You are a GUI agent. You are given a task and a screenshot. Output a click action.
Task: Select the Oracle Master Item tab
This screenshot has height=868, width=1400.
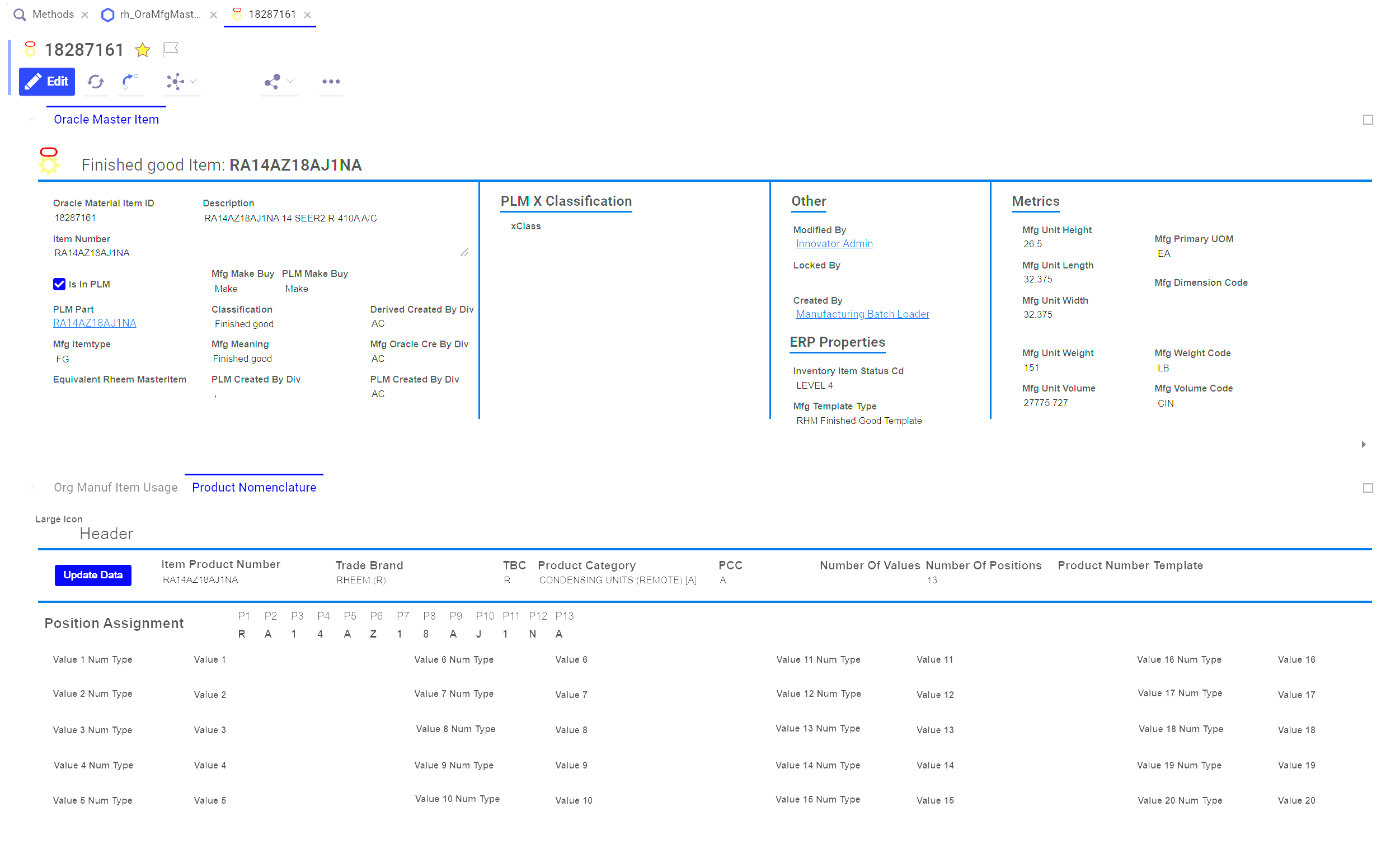pos(106,120)
